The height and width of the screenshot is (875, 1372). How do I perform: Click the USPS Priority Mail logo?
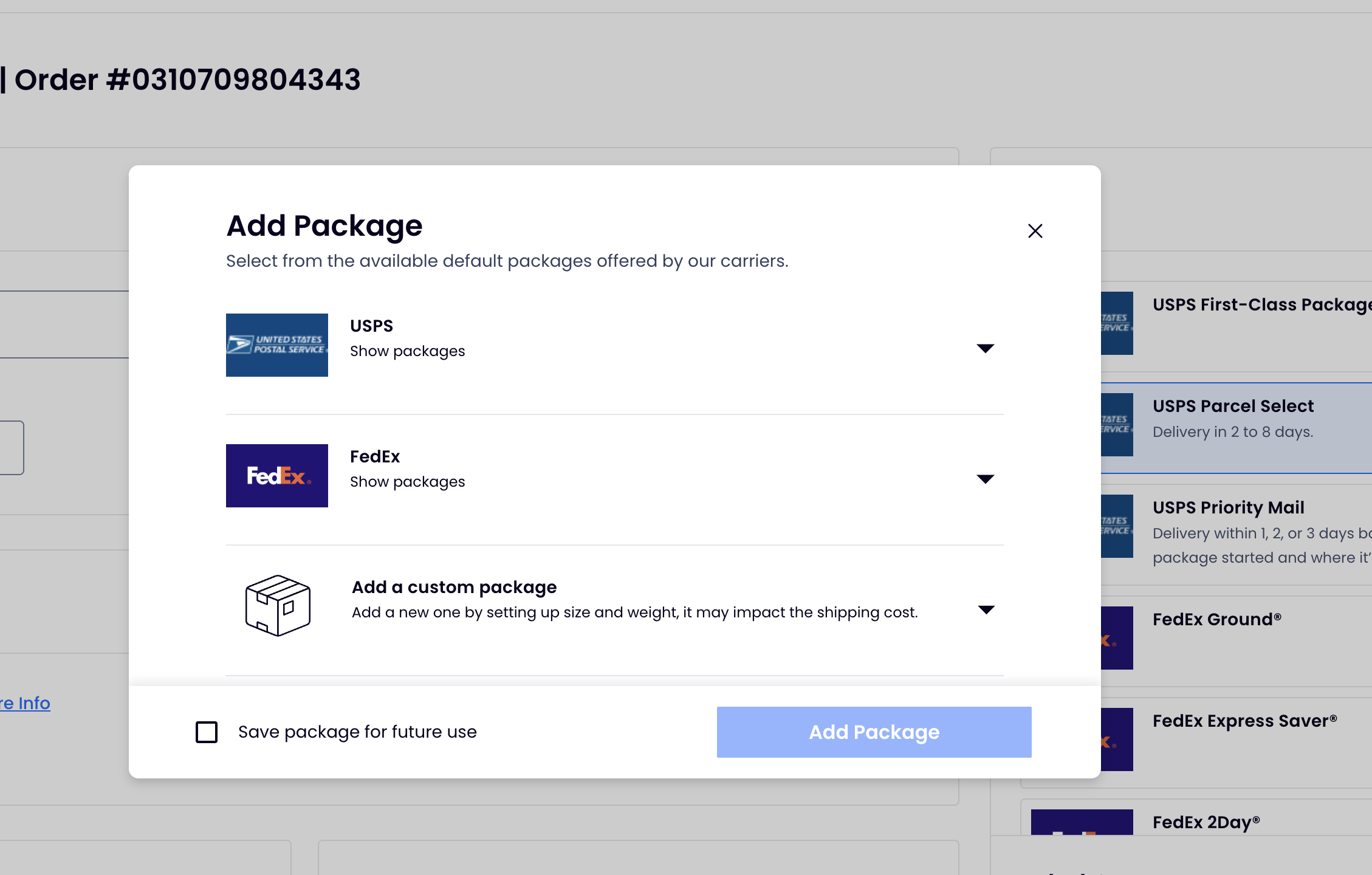pos(1117,526)
